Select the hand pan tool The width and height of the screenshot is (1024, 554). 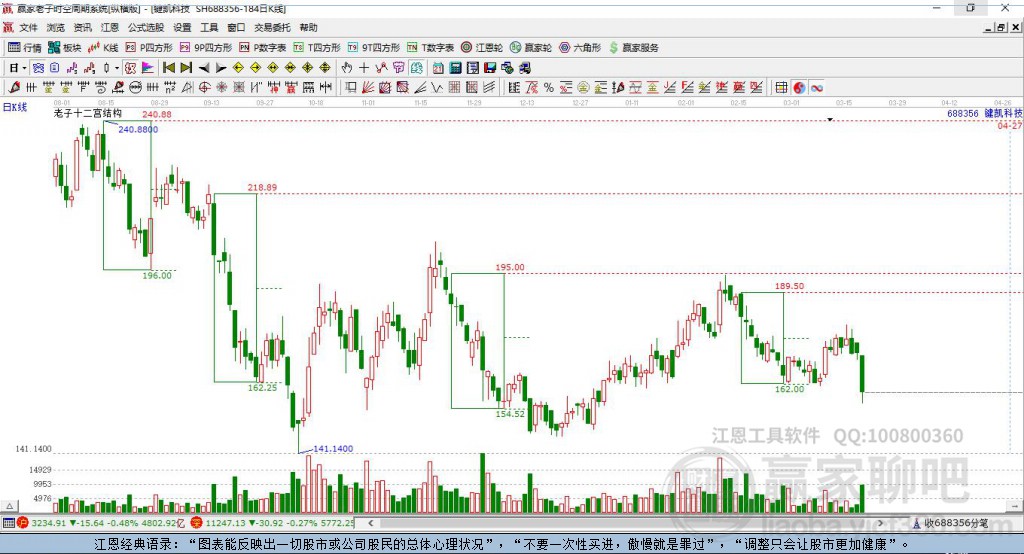(x=347, y=68)
